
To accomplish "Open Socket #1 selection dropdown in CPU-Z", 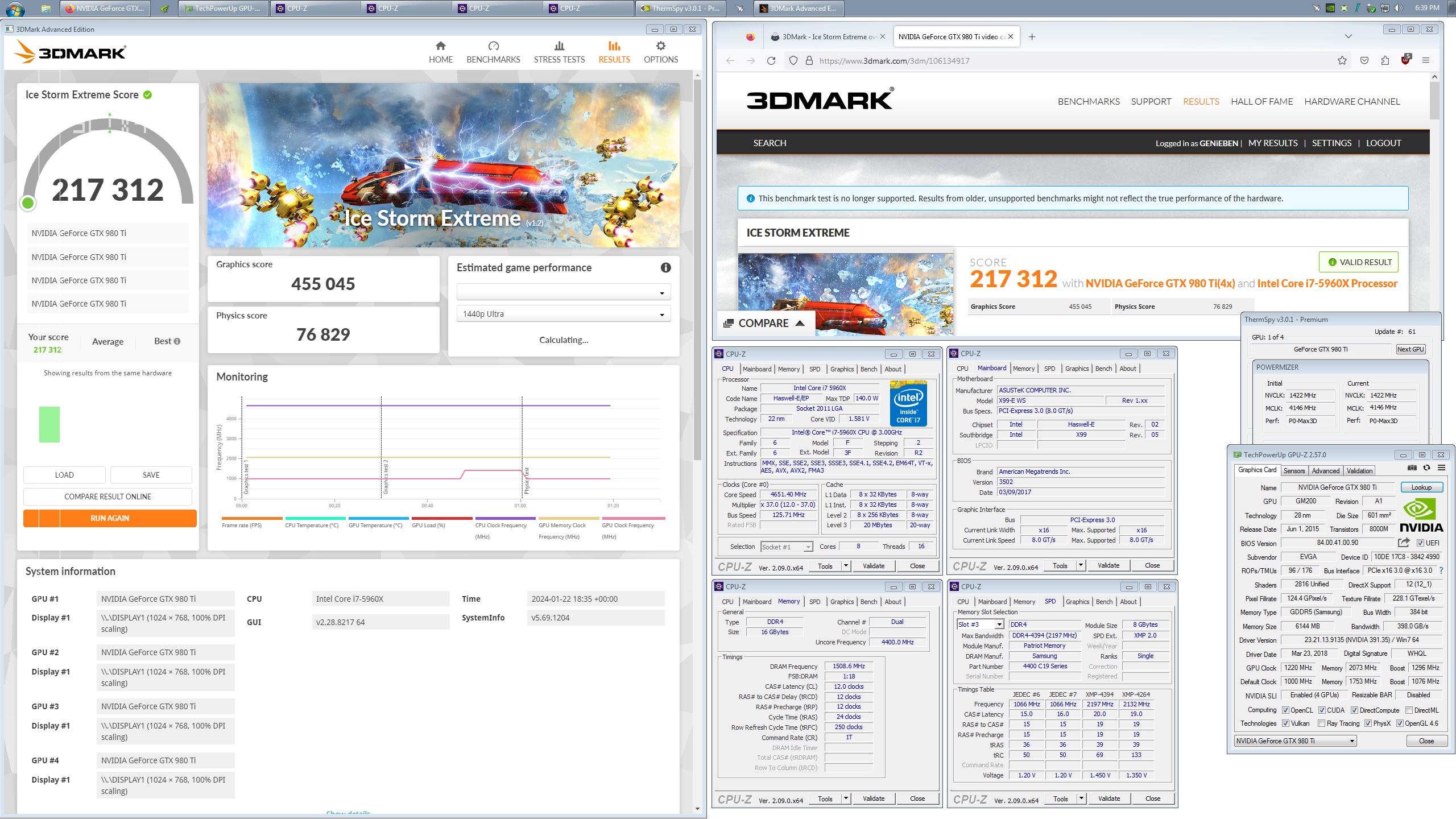I will 787,547.
